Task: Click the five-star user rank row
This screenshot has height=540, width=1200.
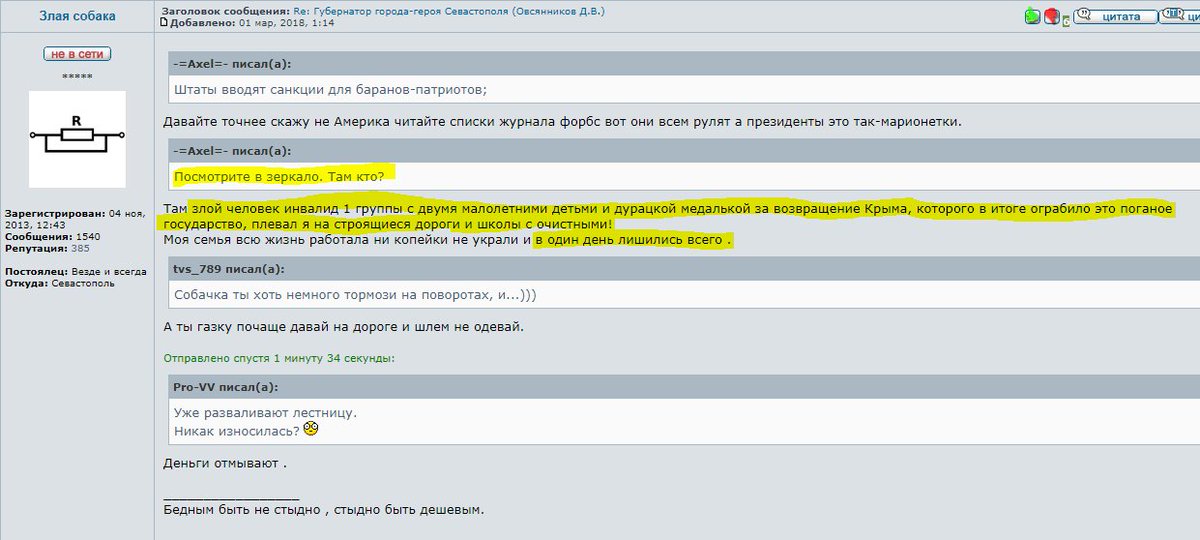Action: click(x=77, y=75)
